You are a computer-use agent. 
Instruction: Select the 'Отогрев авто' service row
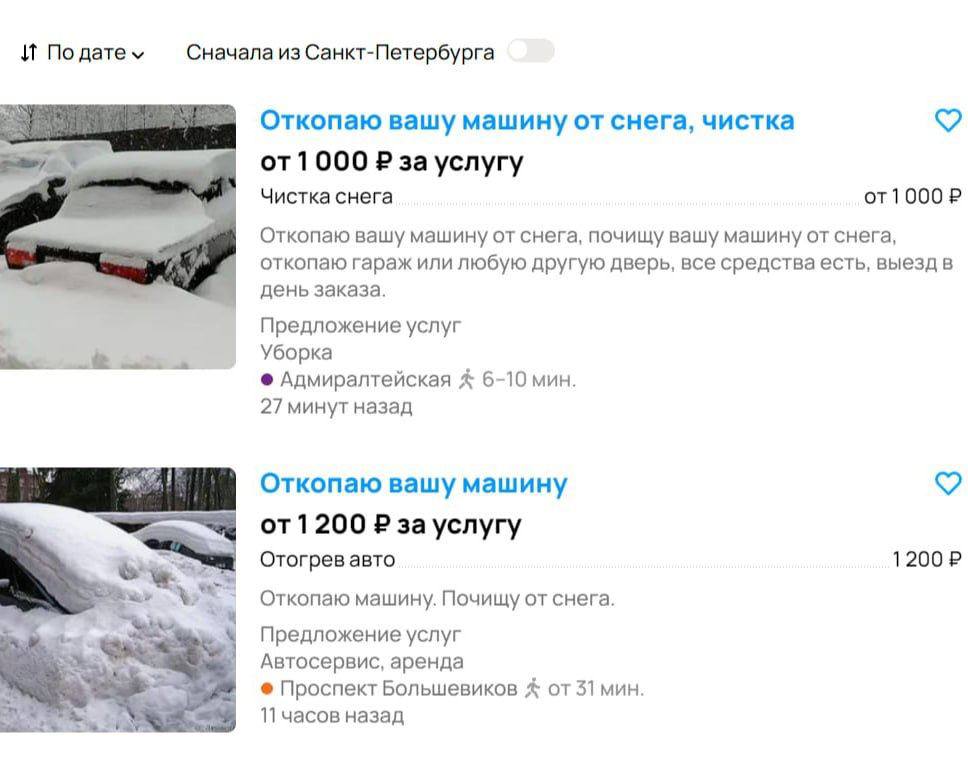(611, 560)
